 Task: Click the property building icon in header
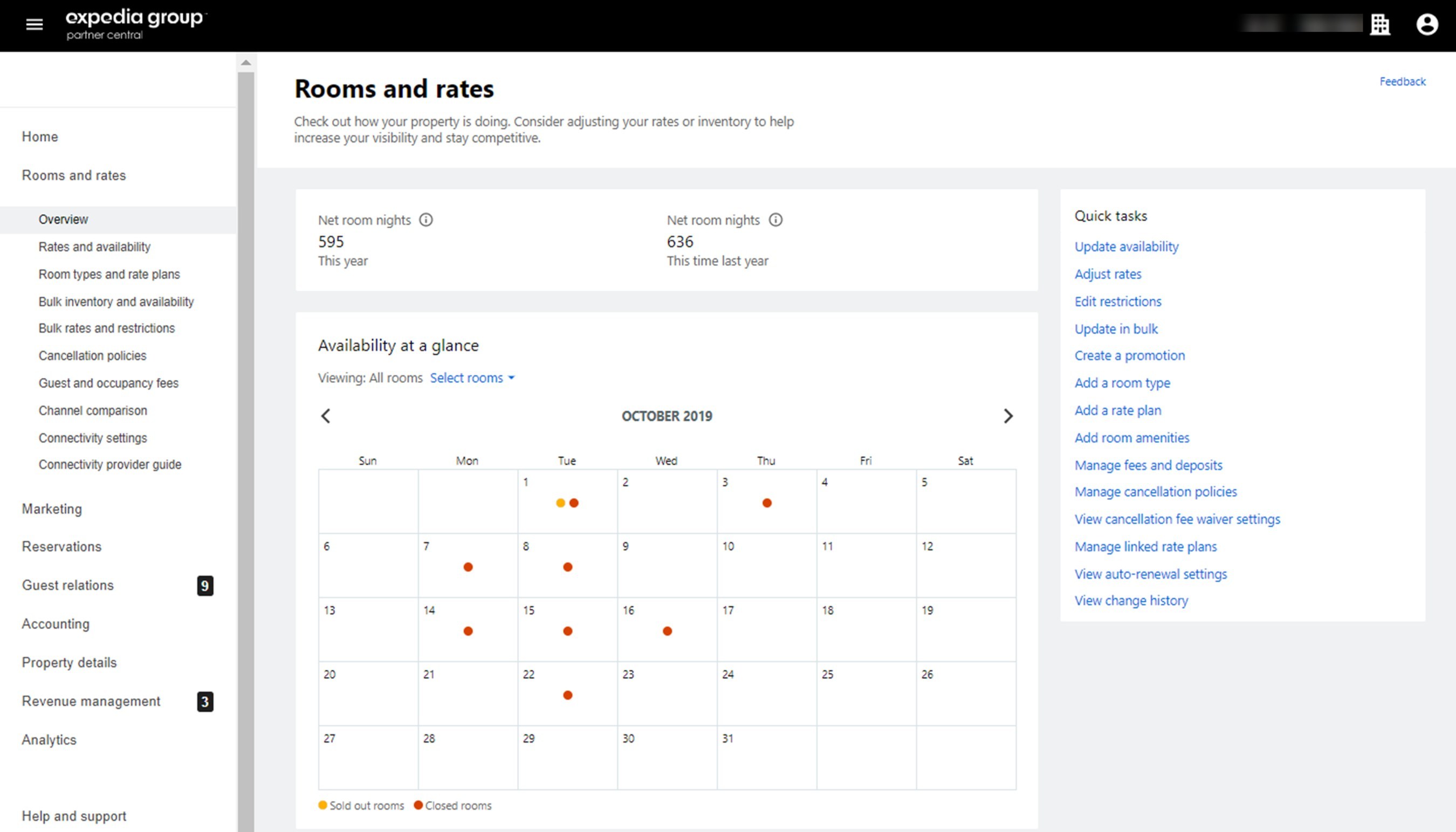click(1379, 25)
